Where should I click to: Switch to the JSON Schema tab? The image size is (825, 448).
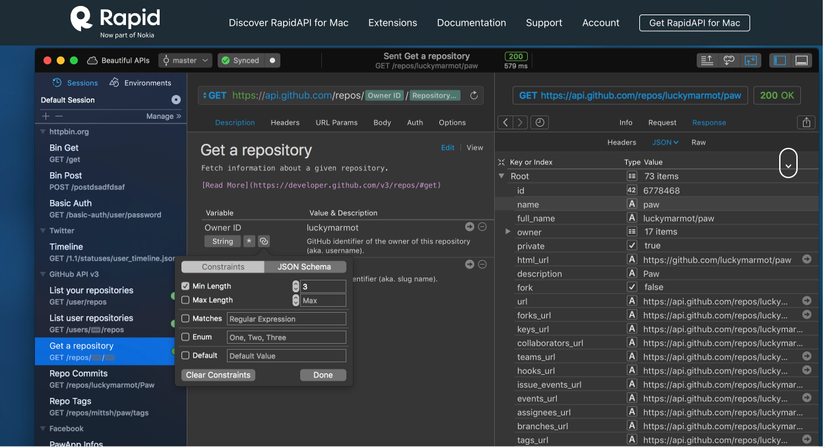point(305,267)
